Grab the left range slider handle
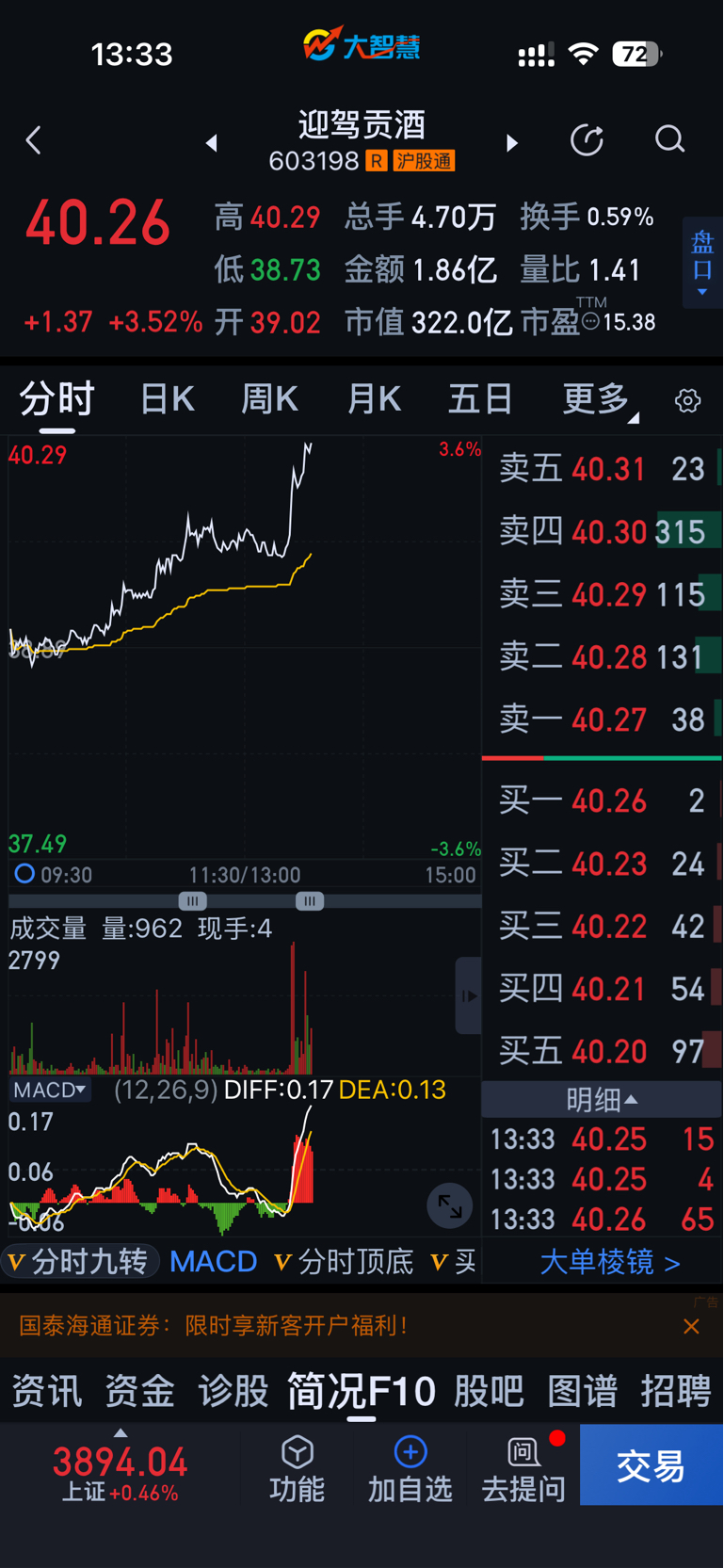Image resolution: width=724 pixels, height=1568 pixels. pos(192,901)
